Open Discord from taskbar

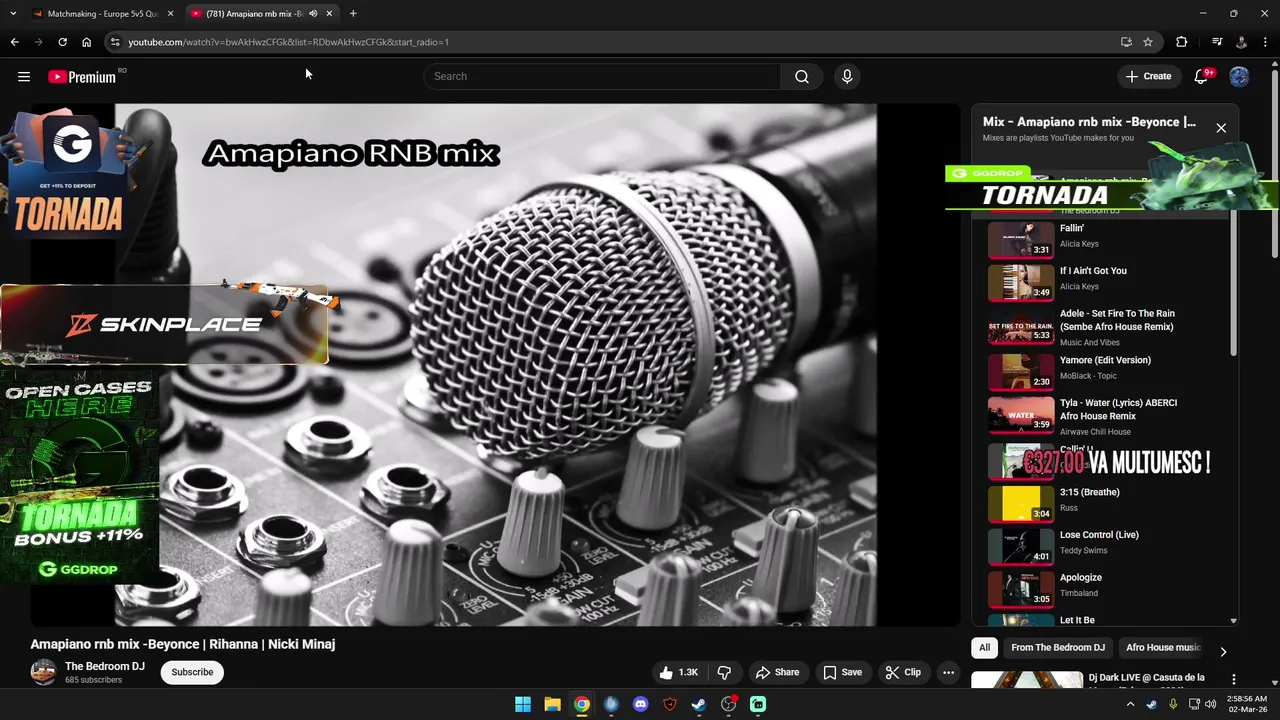tap(641, 704)
